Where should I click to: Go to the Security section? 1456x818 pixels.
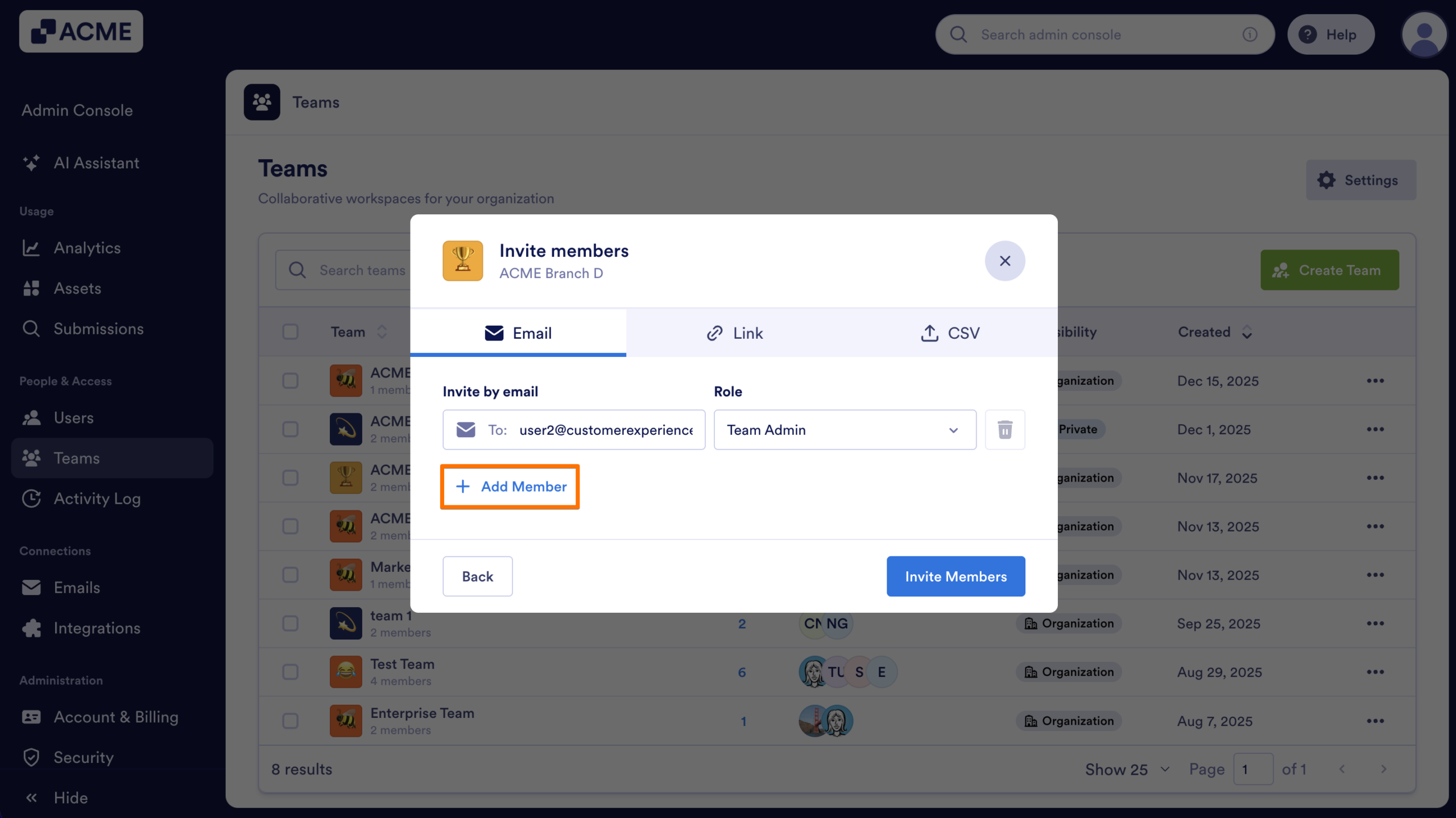tap(84, 757)
